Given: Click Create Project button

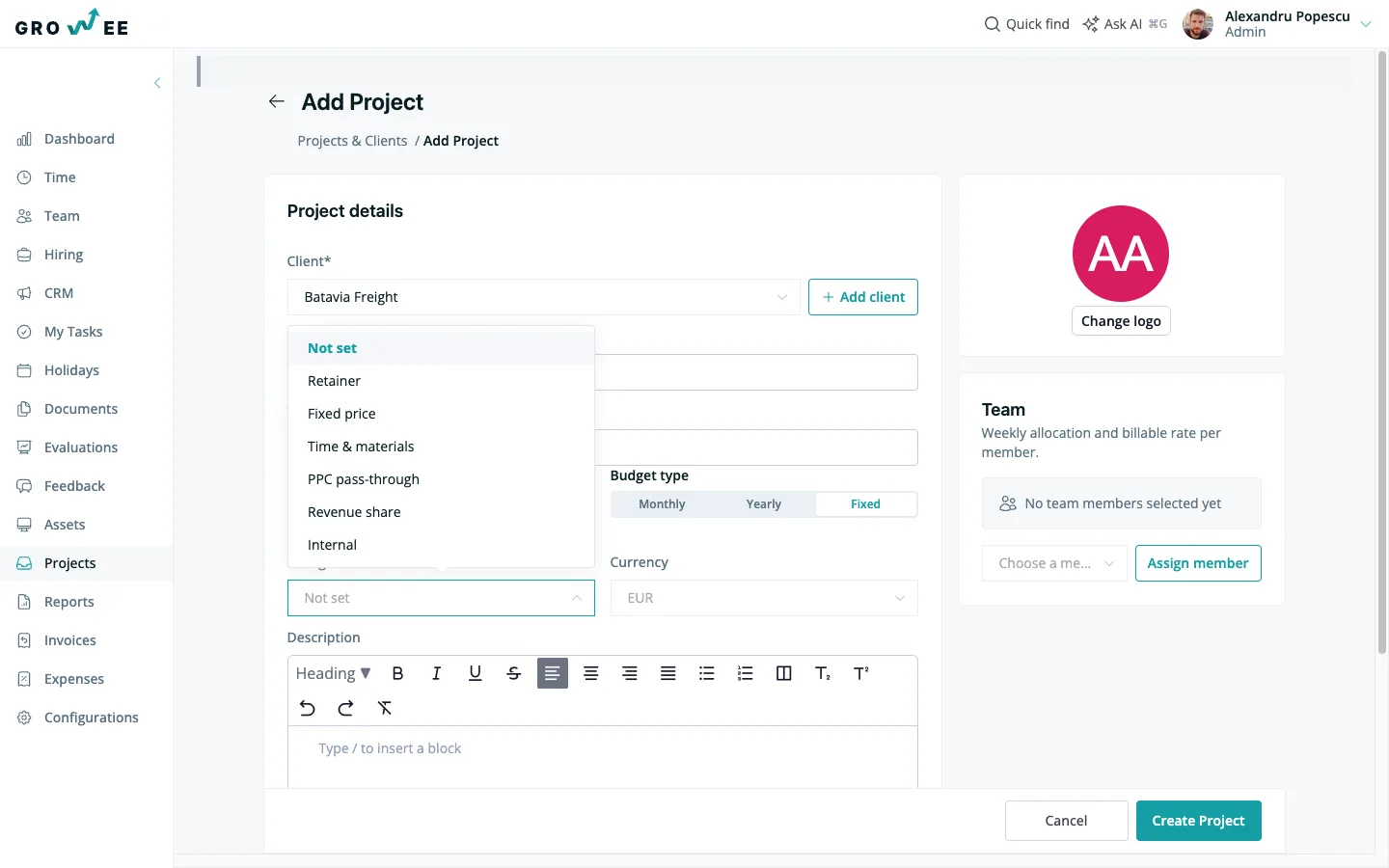Looking at the screenshot, I should (x=1198, y=821).
